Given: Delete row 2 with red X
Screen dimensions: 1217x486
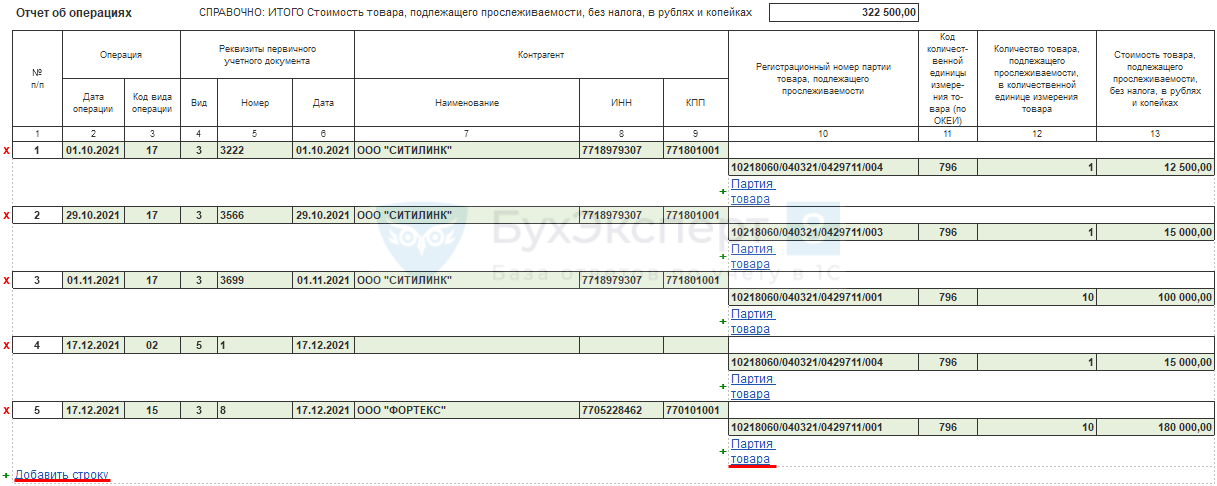Looking at the screenshot, I should (x=7, y=216).
